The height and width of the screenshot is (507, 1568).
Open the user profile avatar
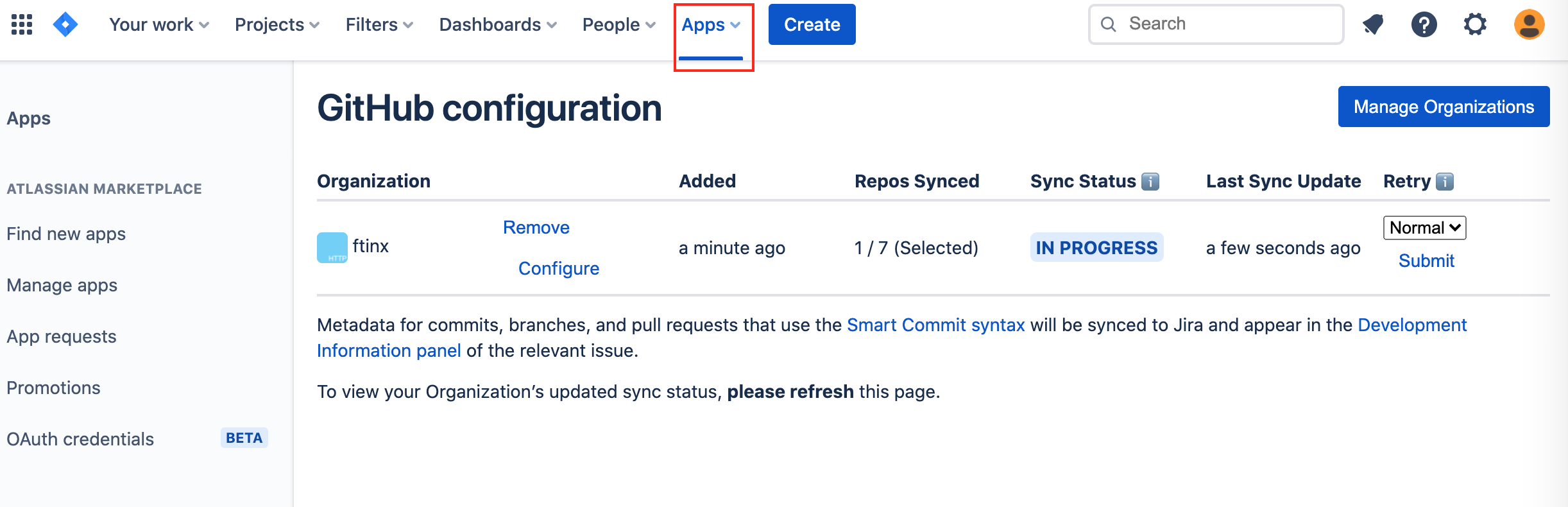pos(1530,24)
